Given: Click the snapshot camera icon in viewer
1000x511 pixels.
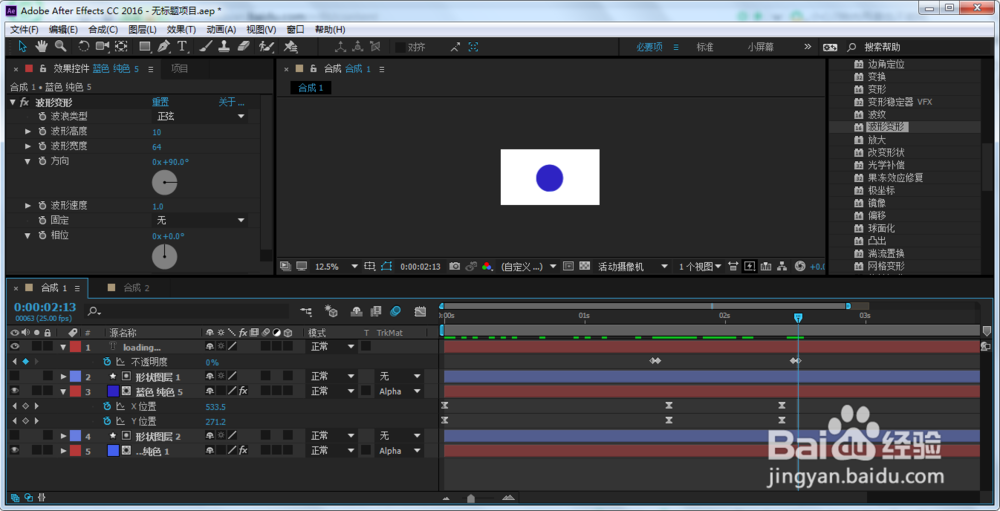Looking at the screenshot, I should click(x=454, y=266).
